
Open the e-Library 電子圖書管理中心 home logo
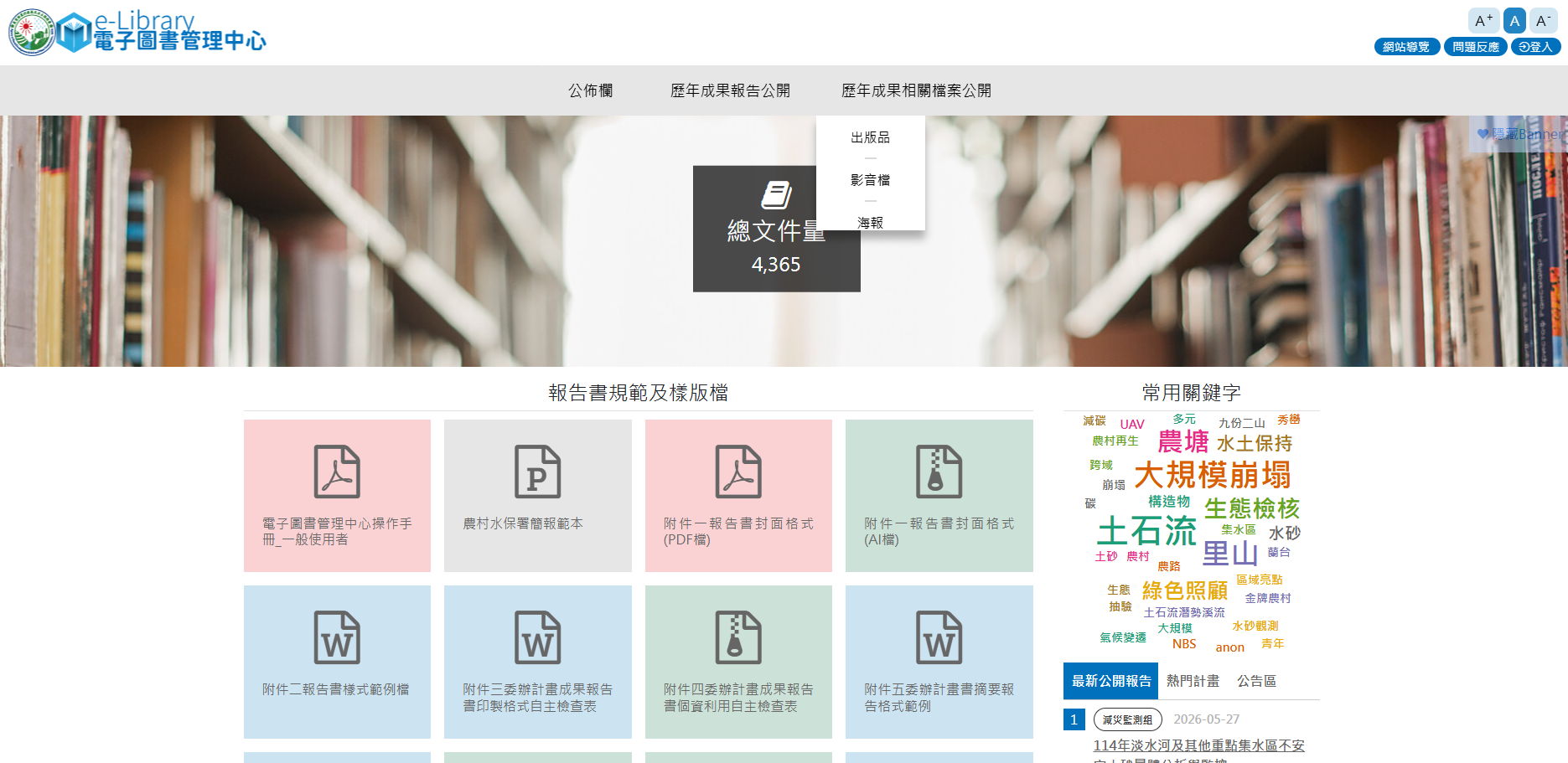[137, 32]
